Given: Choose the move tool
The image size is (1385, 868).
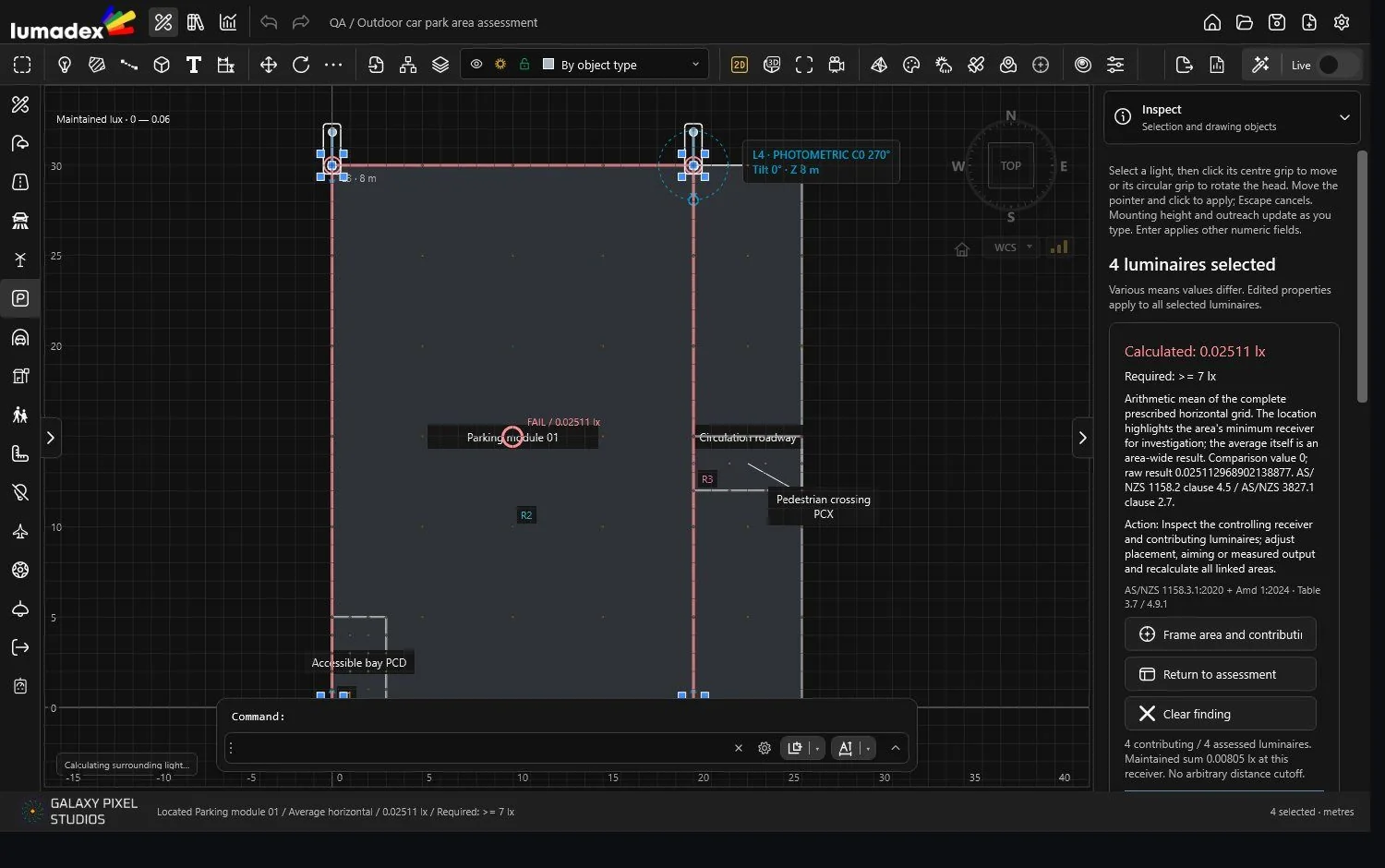Looking at the screenshot, I should click(x=269, y=65).
